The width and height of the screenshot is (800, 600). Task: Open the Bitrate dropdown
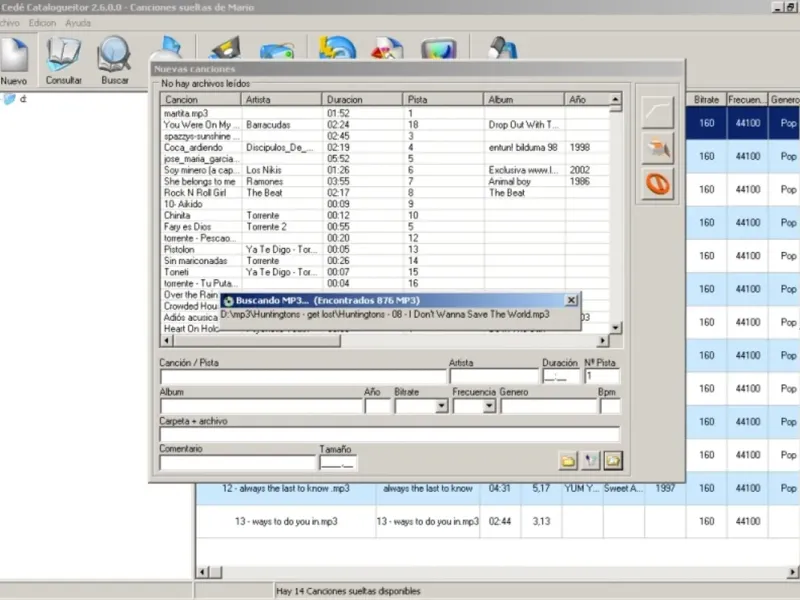coord(441,406)
